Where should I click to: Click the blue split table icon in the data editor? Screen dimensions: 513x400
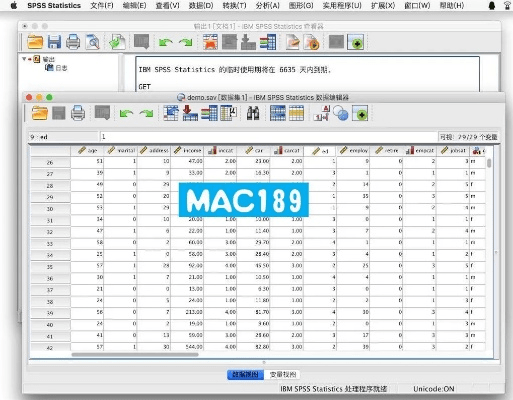278,113
